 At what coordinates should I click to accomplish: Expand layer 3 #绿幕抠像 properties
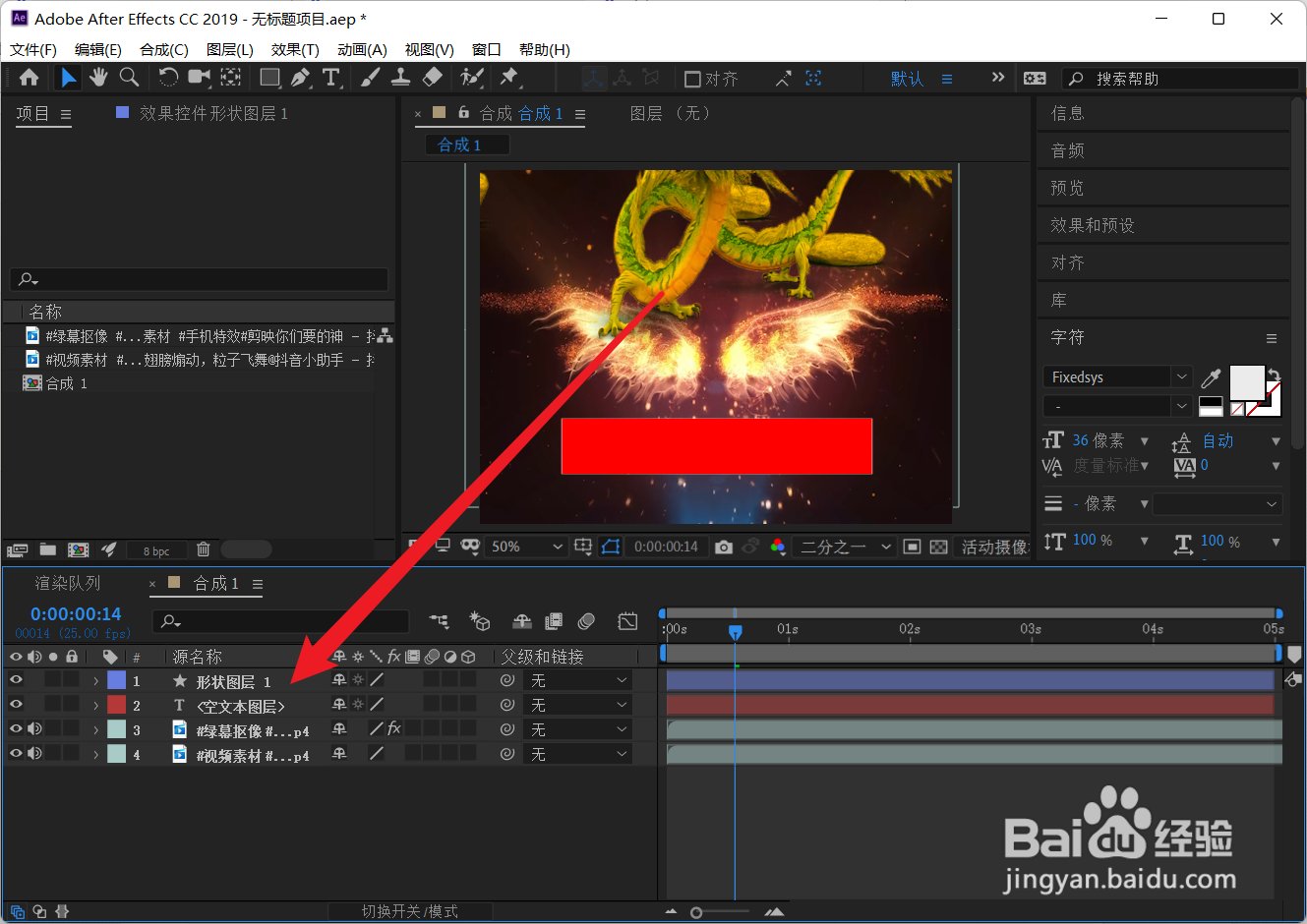coord(95,729)
